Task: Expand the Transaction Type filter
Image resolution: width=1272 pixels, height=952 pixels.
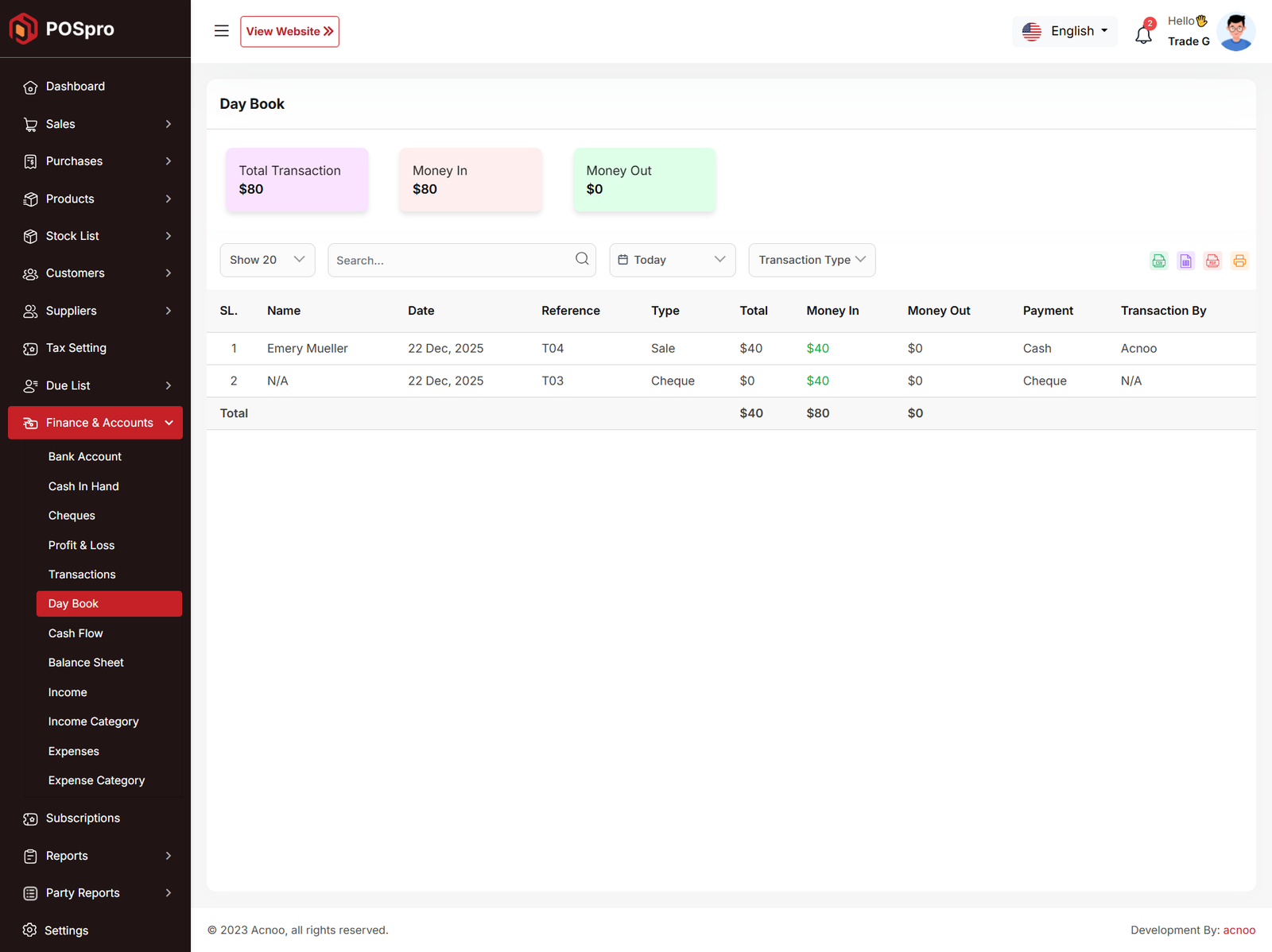Action: pos(811,260)
